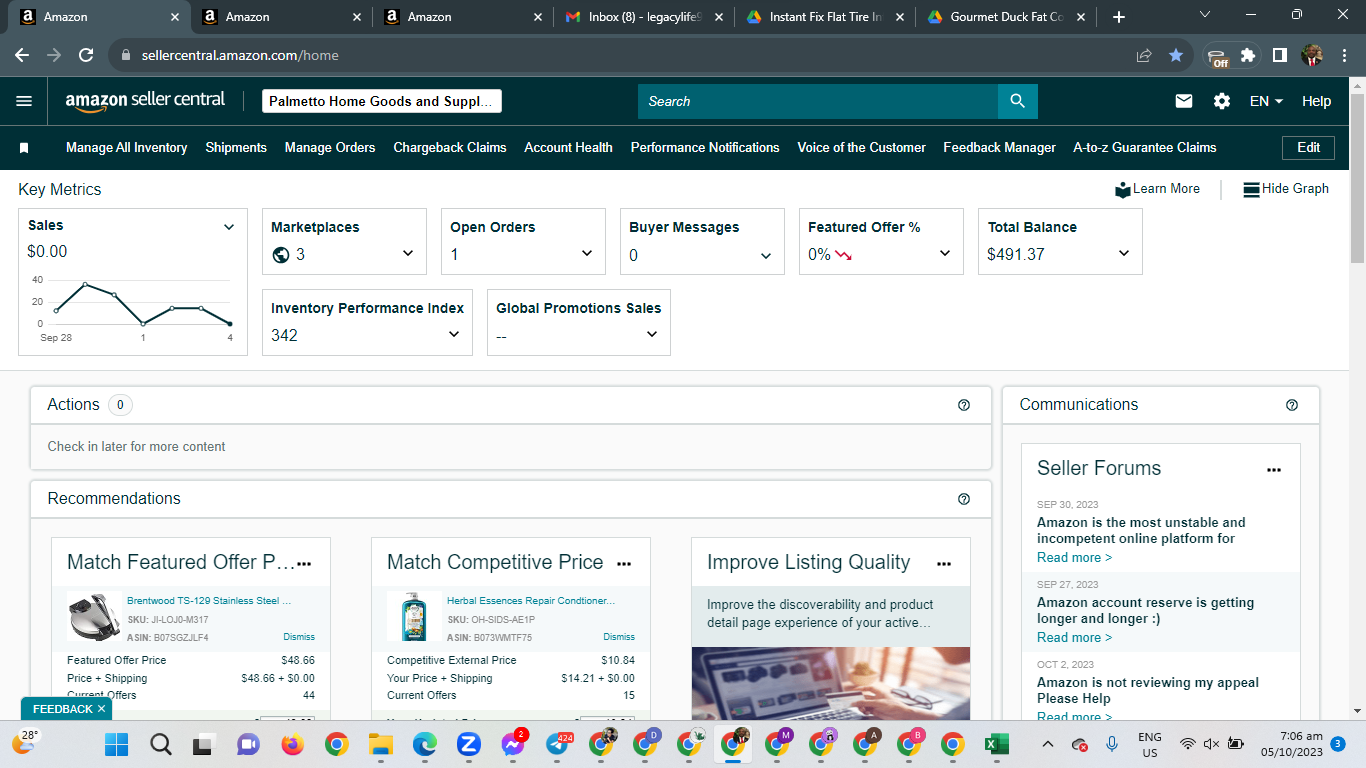This screenshot has width=1366, height=768.
Task: Click the Amazon Seller Central logo
Action: click(x=145, y=101)
